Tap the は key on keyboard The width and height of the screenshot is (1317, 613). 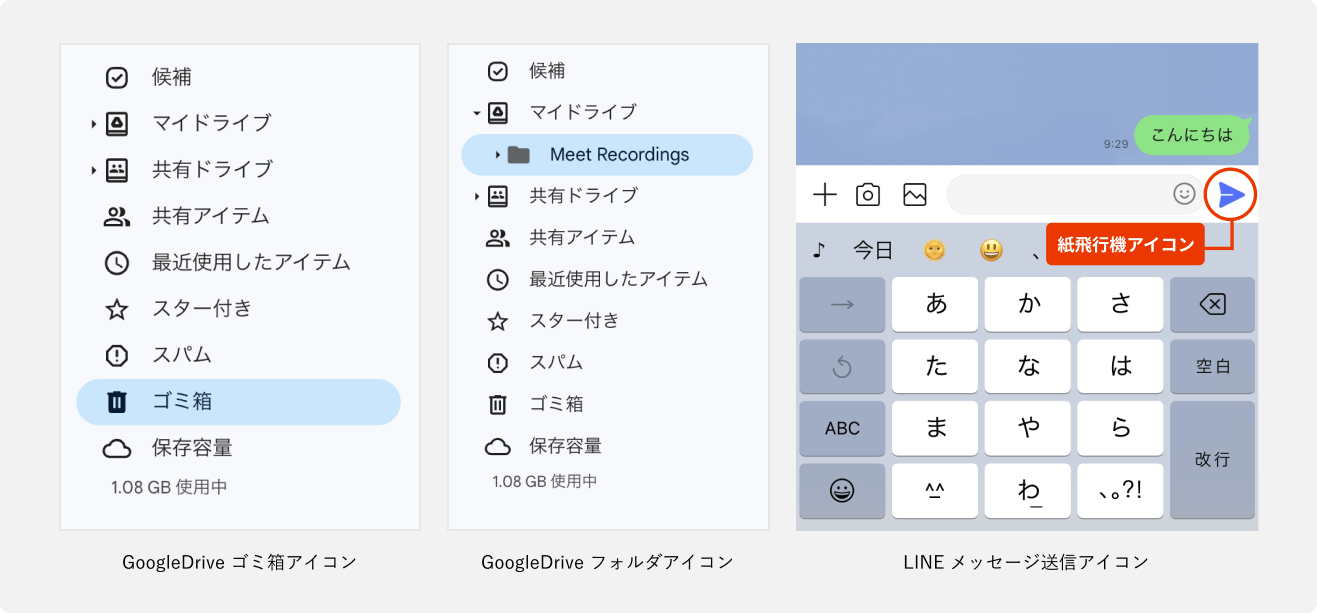[1120, 367]
